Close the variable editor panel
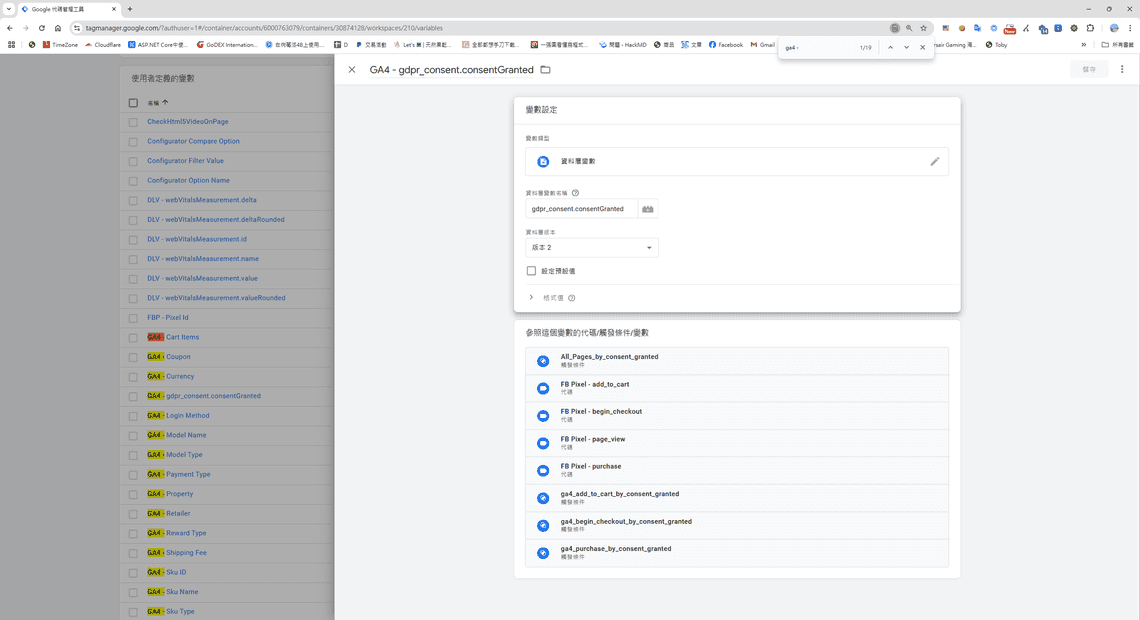The height and width of the screenshot is (620, 1140). pyautogui.click(x=352, y=70)
